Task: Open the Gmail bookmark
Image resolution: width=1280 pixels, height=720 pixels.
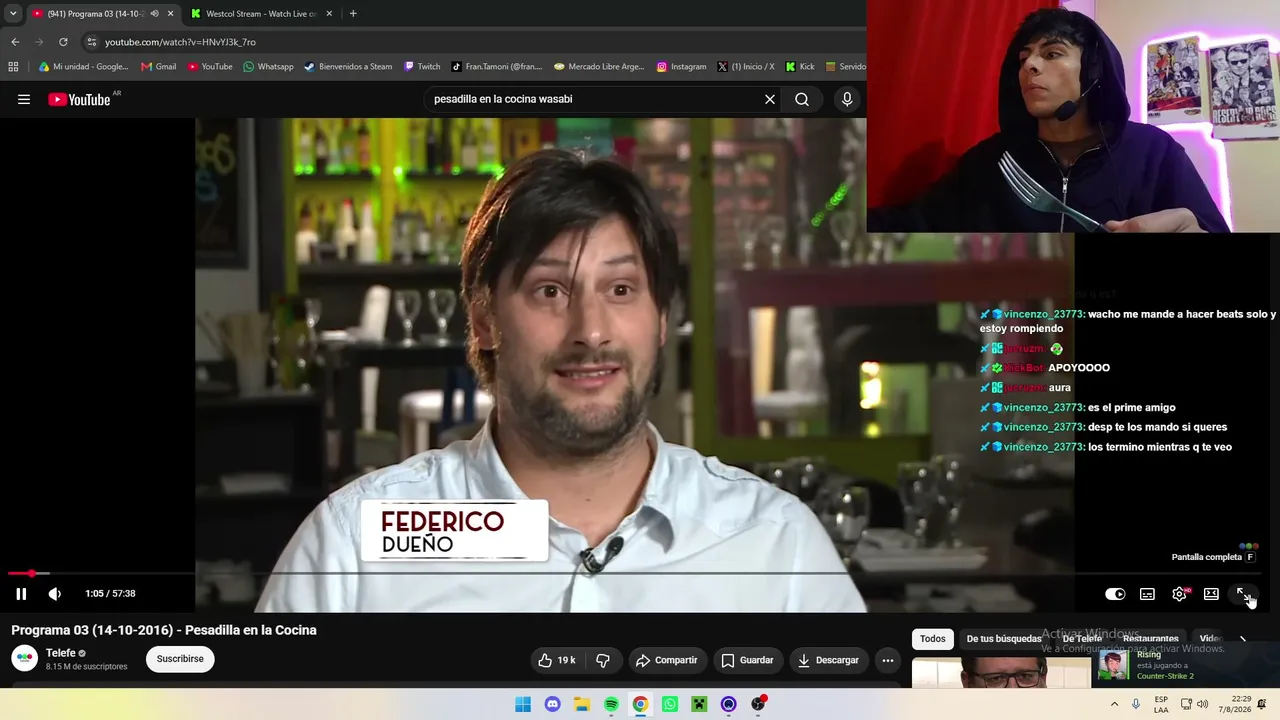Action: [158, 67]
